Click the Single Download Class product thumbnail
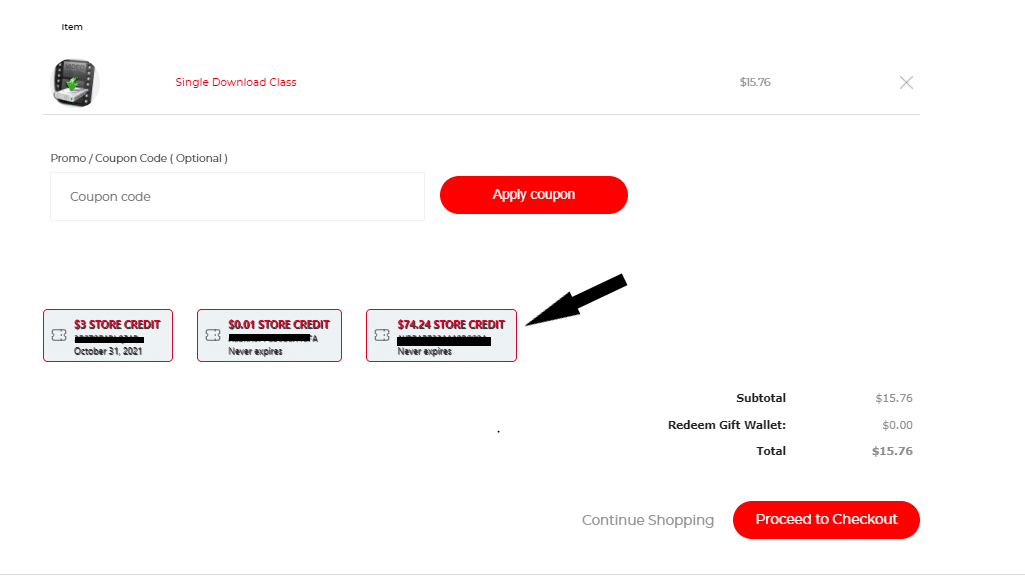Viewport: 1025px width, 578px height. (74, 83)
